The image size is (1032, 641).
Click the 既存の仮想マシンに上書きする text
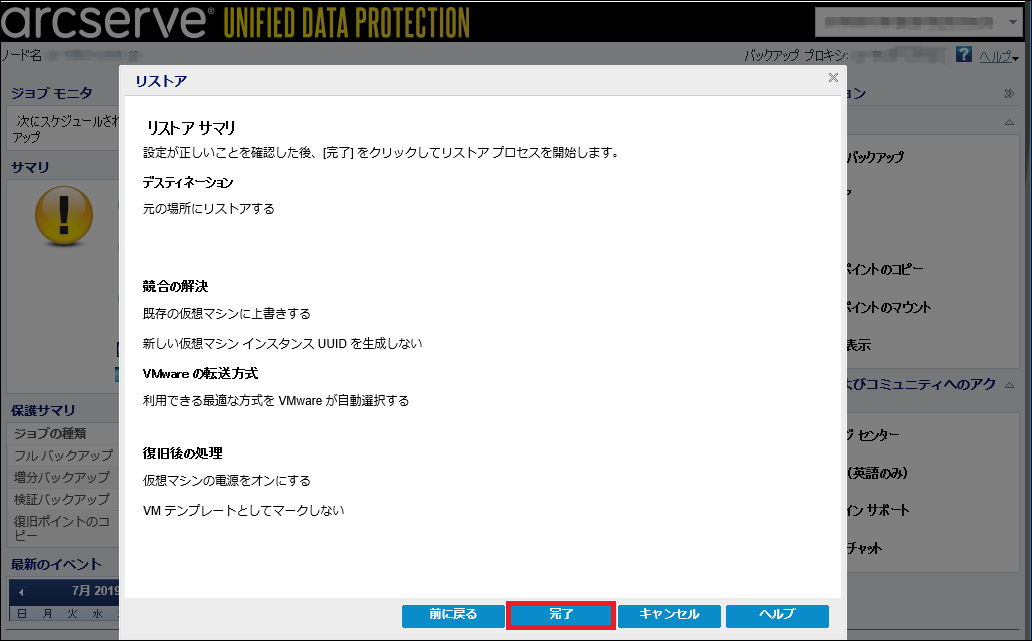pyautogui.click(x=226, y=314)
